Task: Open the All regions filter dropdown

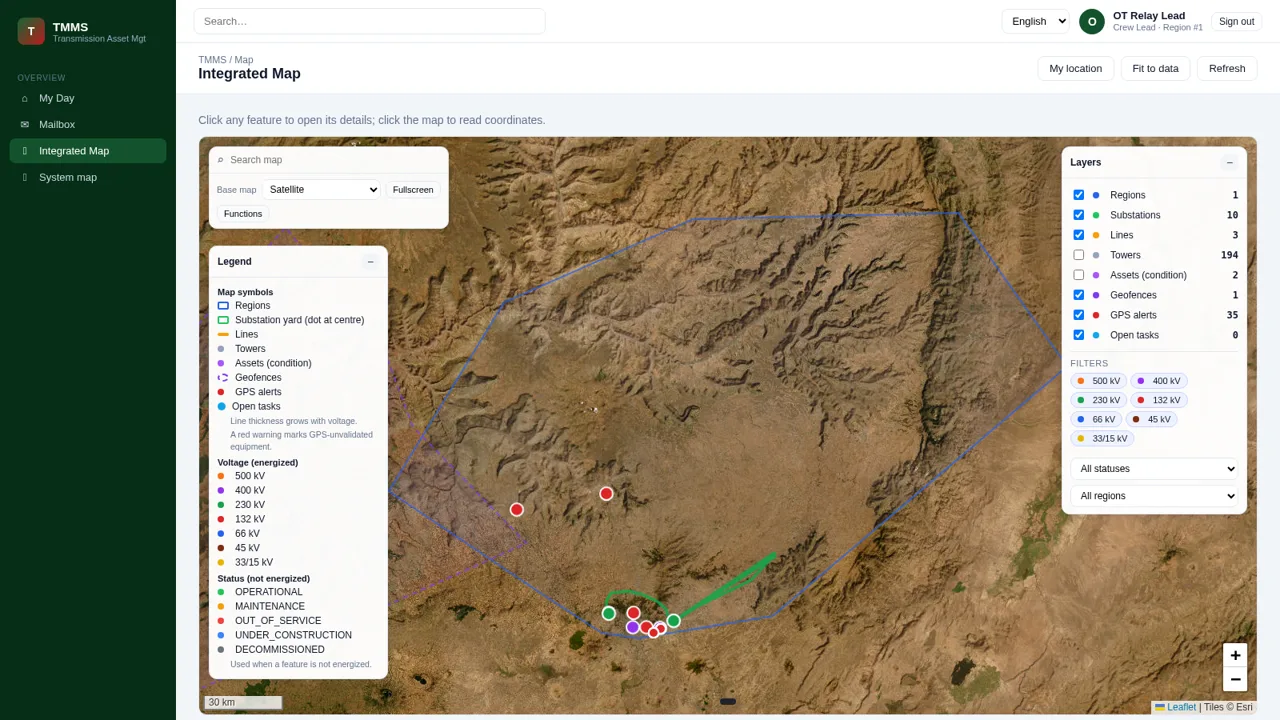Action: tap(1154, 496)
